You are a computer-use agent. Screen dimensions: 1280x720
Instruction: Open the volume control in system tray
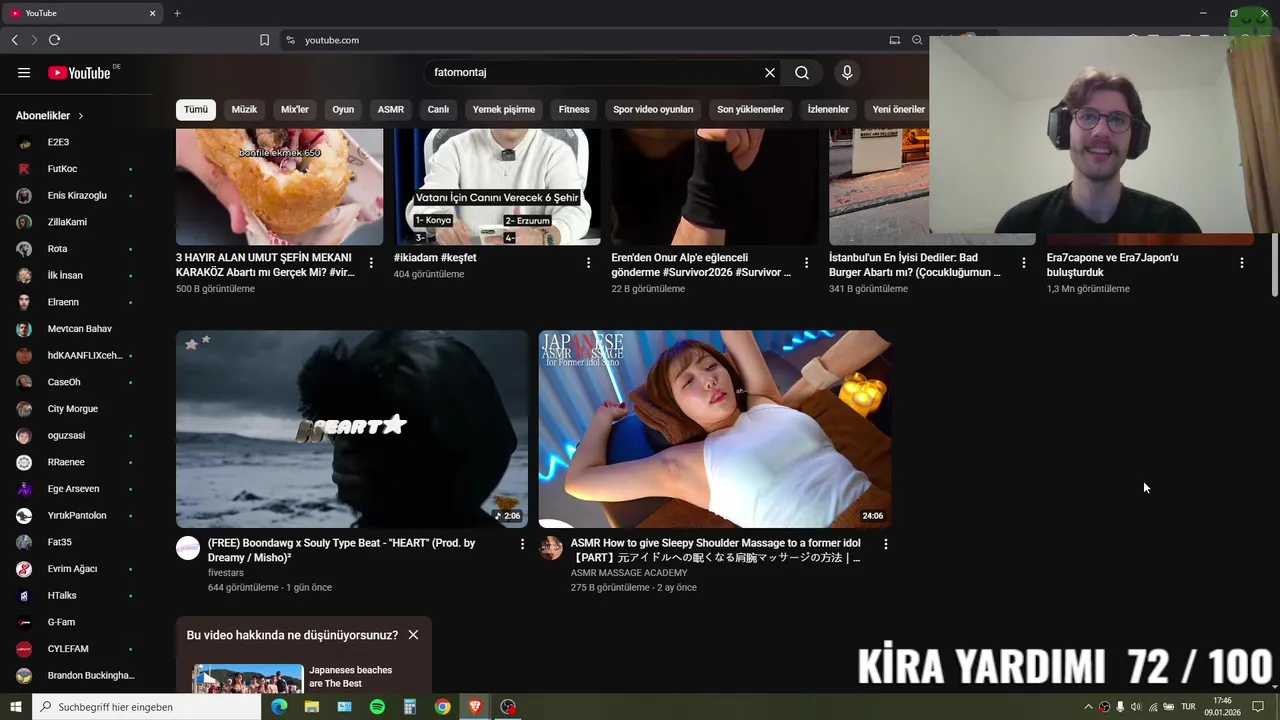(x=1136, y=707)
